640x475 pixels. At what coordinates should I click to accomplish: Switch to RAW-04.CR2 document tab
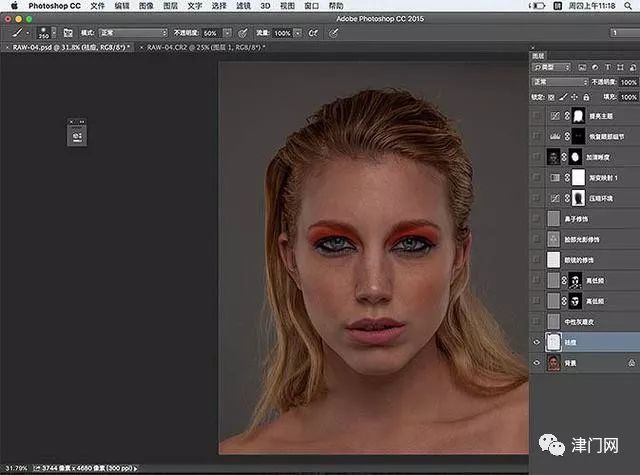click(x=206, y=47)
